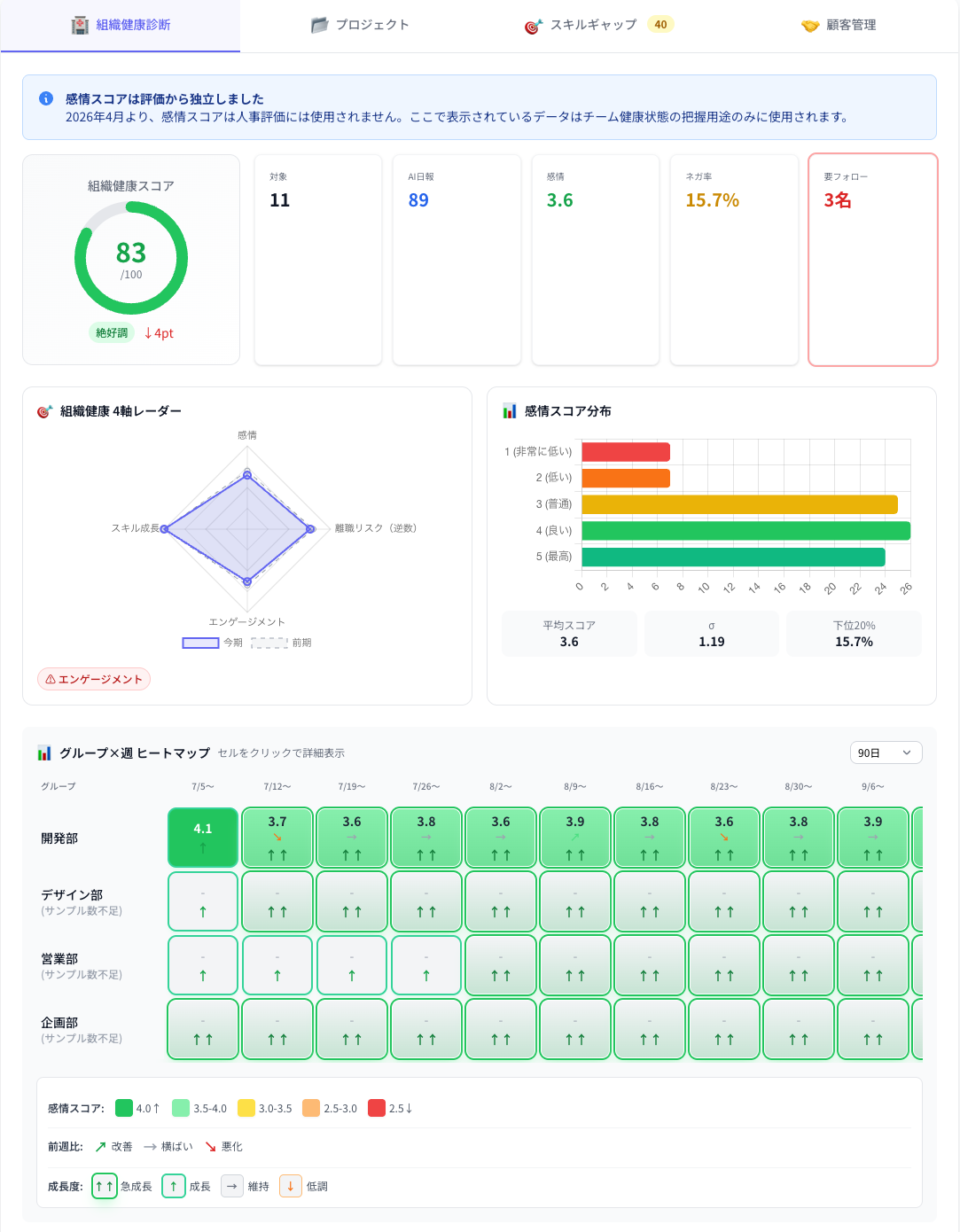
Task: Open the 対象 11 card
Action: tap(318, 260)
